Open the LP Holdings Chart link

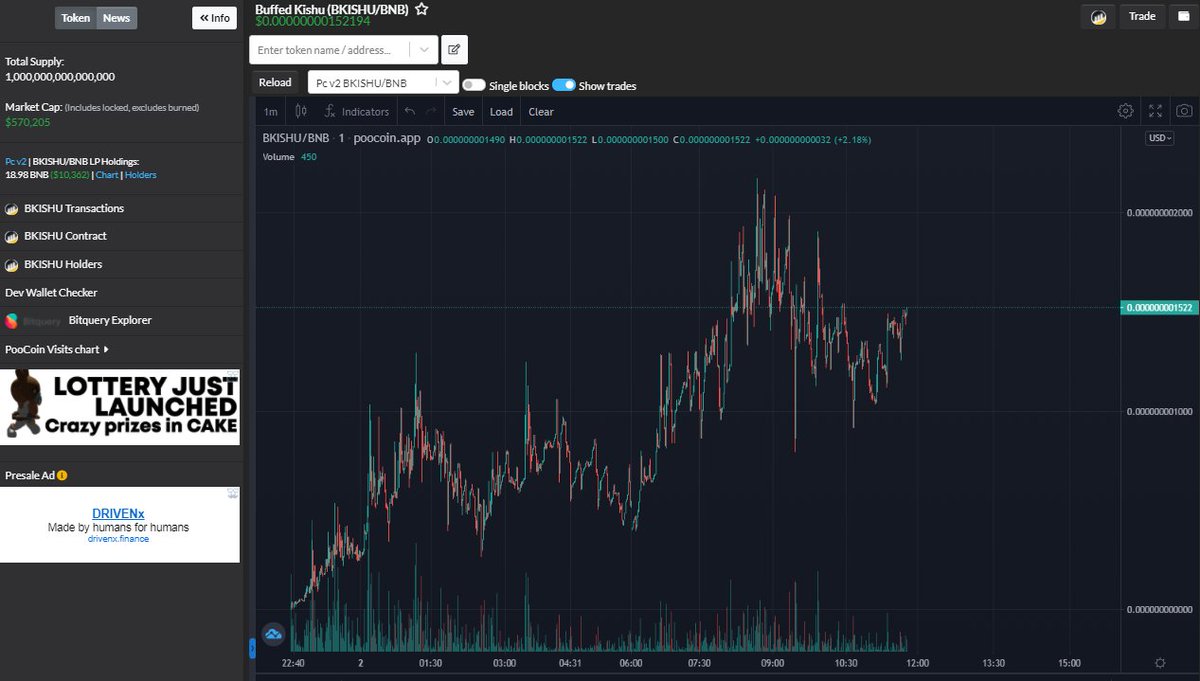(107, 175)
